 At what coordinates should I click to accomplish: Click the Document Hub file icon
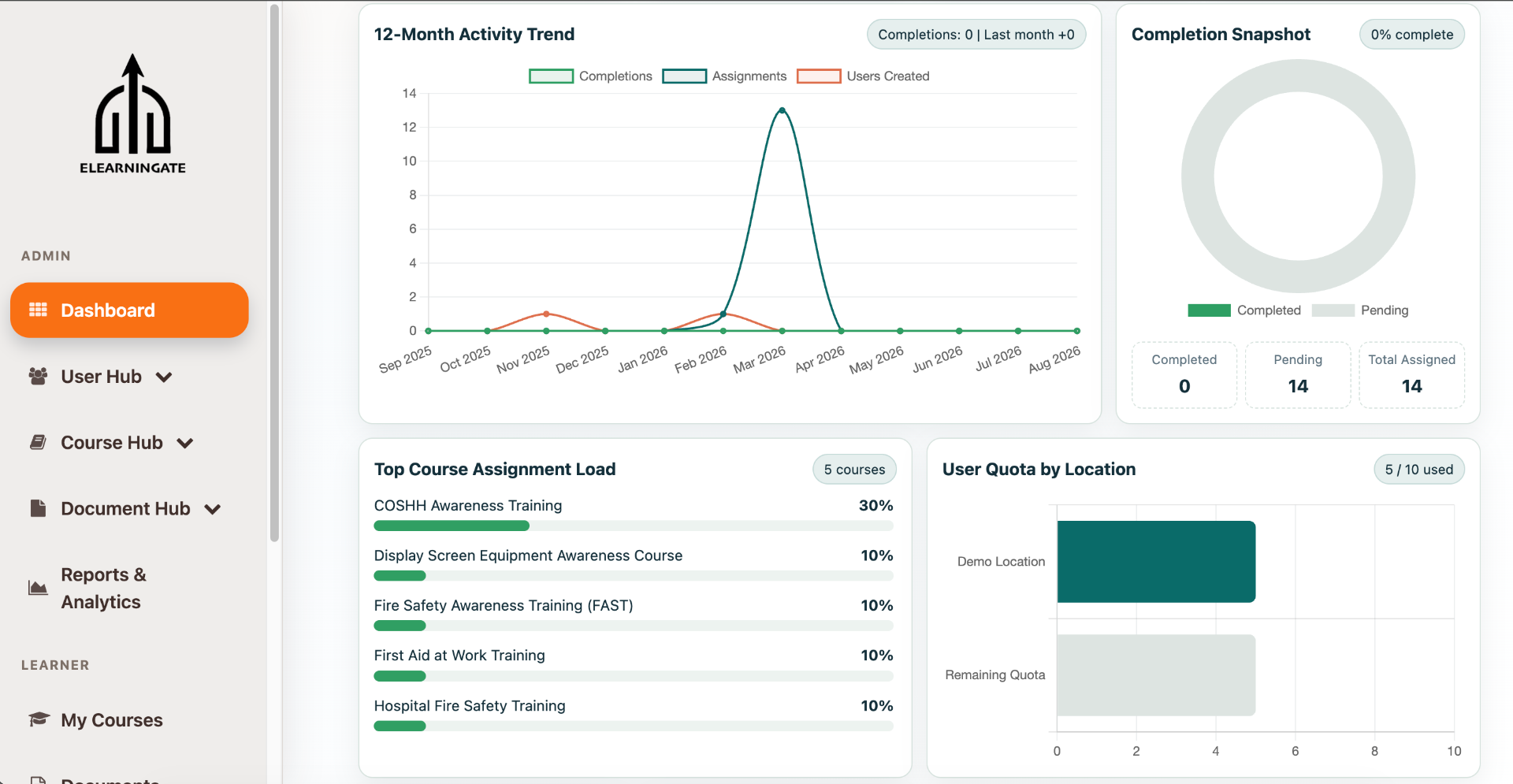tap(38, 508)
